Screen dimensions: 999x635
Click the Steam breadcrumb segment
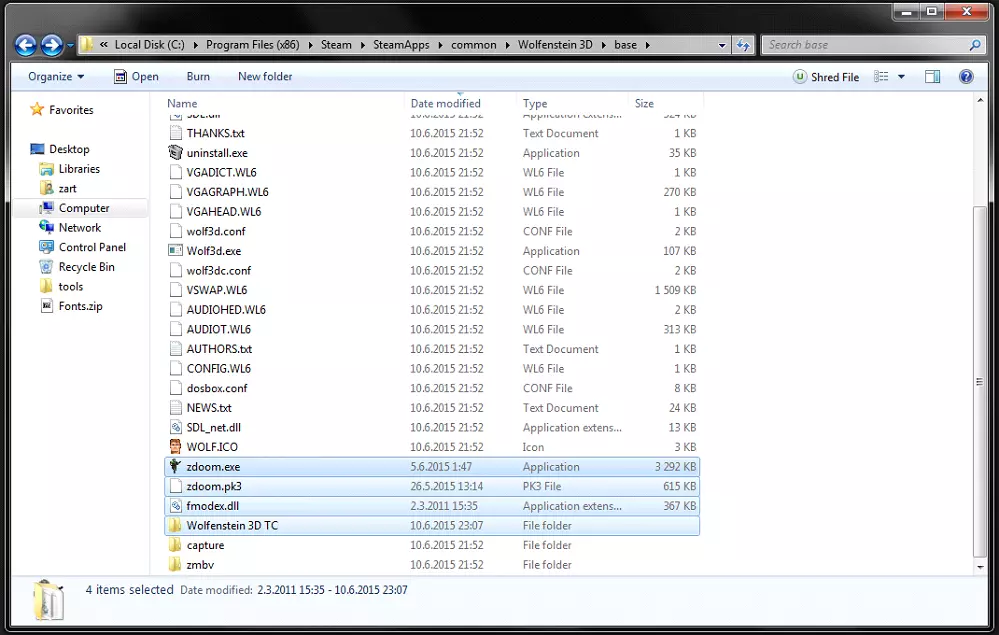[336, 45]
